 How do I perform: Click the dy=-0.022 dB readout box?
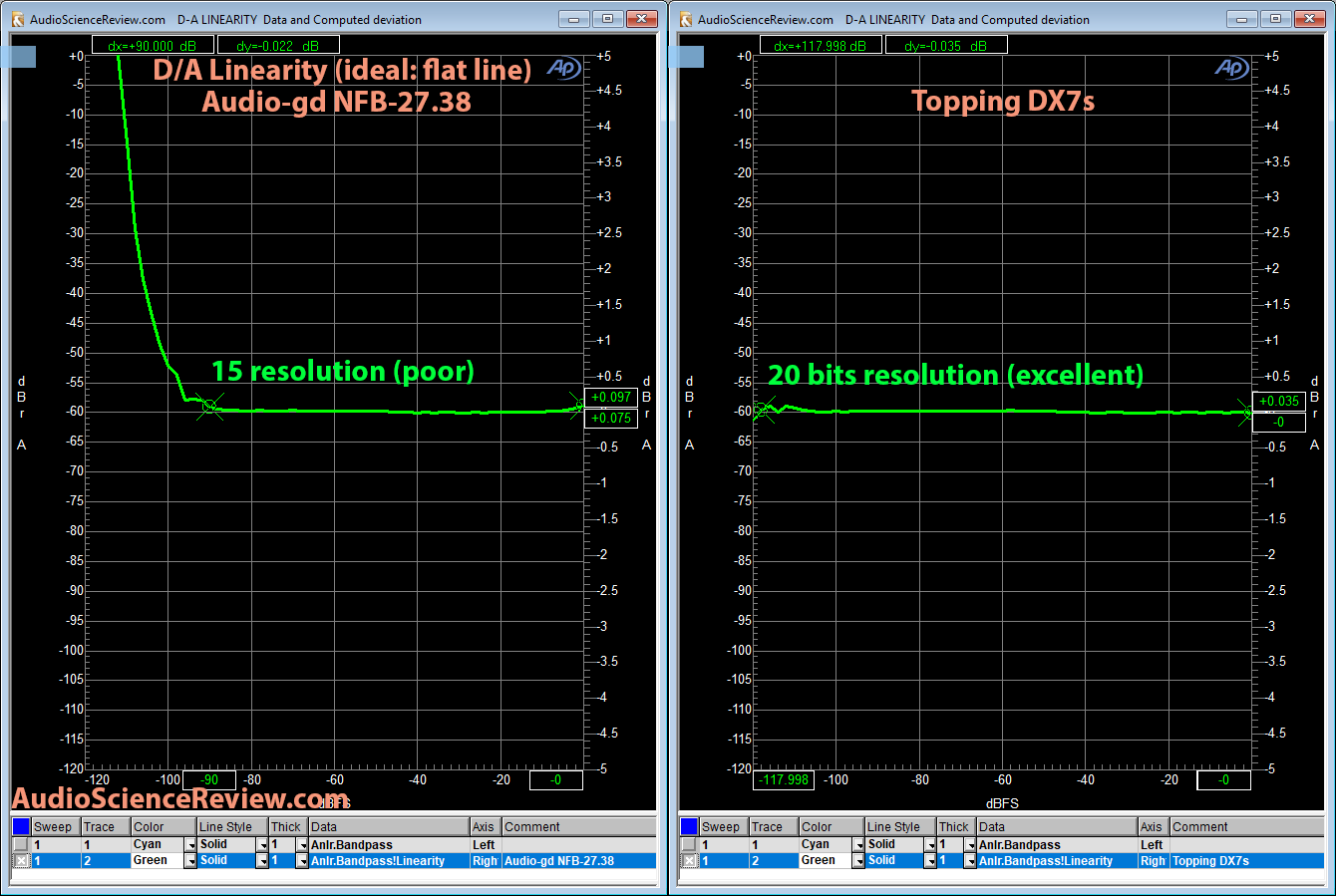[277, 45]
